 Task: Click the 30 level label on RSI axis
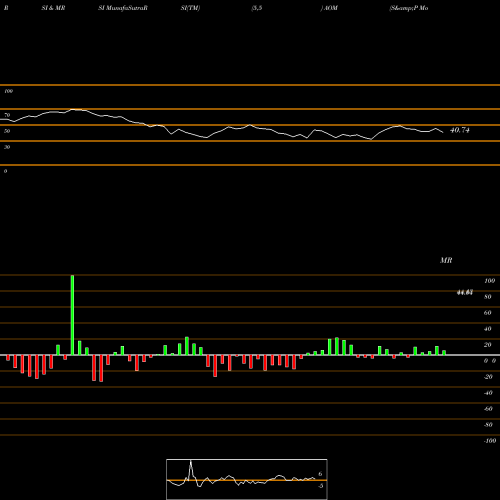point(7,147)
